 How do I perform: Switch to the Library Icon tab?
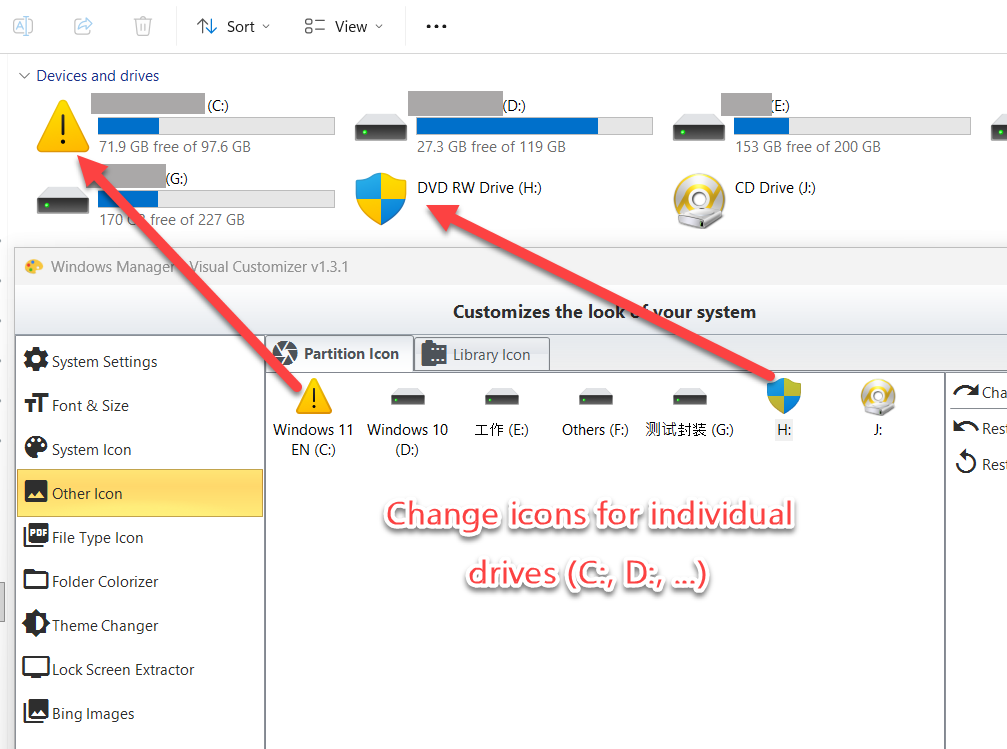pyautogui.click(x=482, y=355)
